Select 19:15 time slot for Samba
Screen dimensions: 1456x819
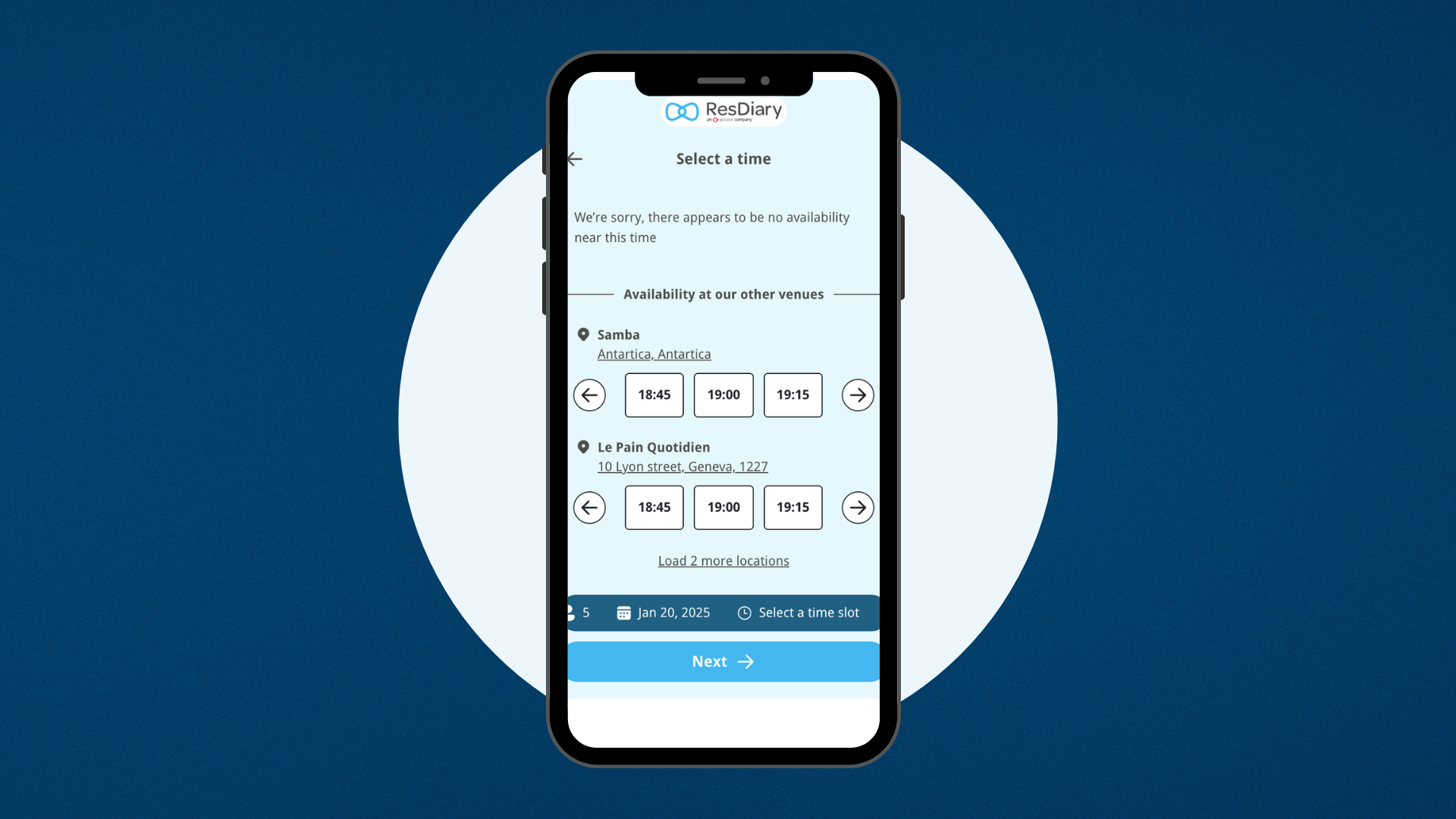tap(793, 395)
